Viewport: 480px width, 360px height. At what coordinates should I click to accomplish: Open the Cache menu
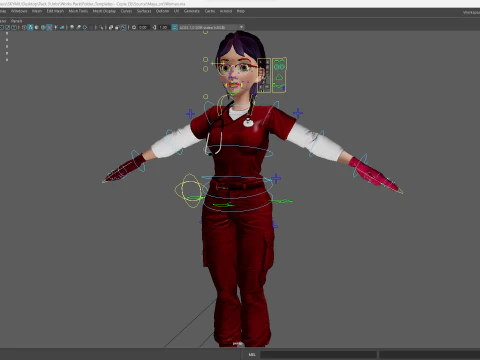click(210, 11)
